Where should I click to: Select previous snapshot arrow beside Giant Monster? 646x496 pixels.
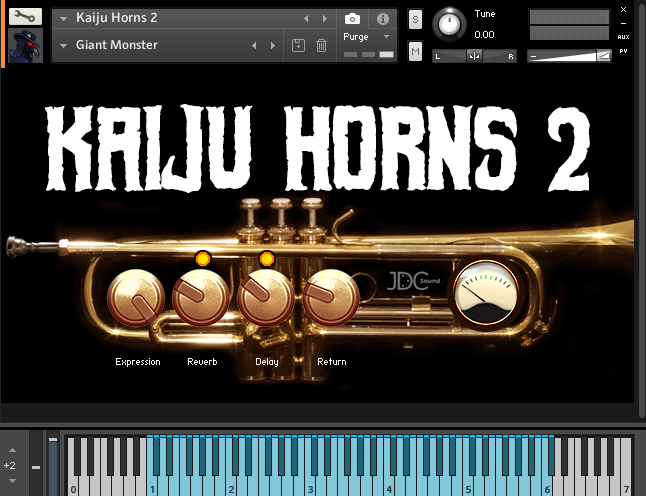pos(254,46)
